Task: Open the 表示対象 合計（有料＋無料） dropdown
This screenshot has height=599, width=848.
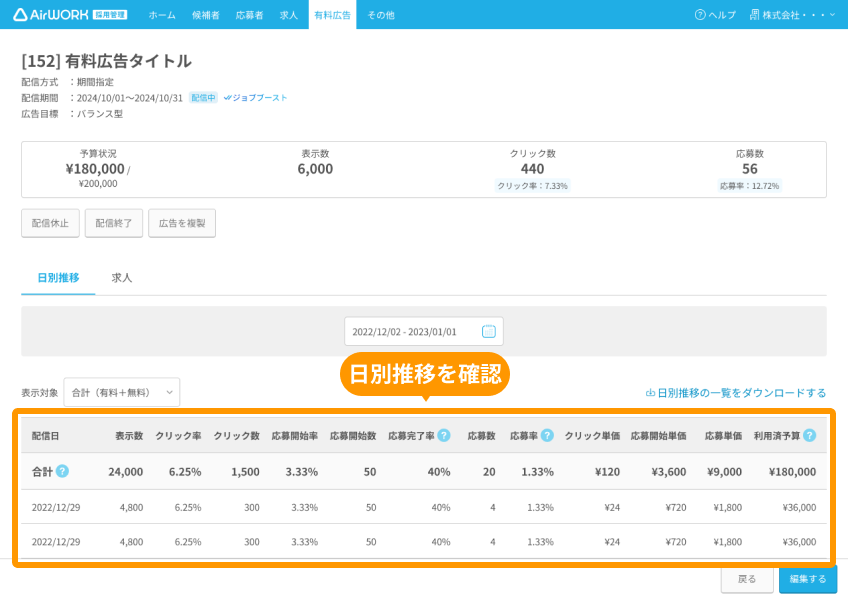Action: (122, 392)
